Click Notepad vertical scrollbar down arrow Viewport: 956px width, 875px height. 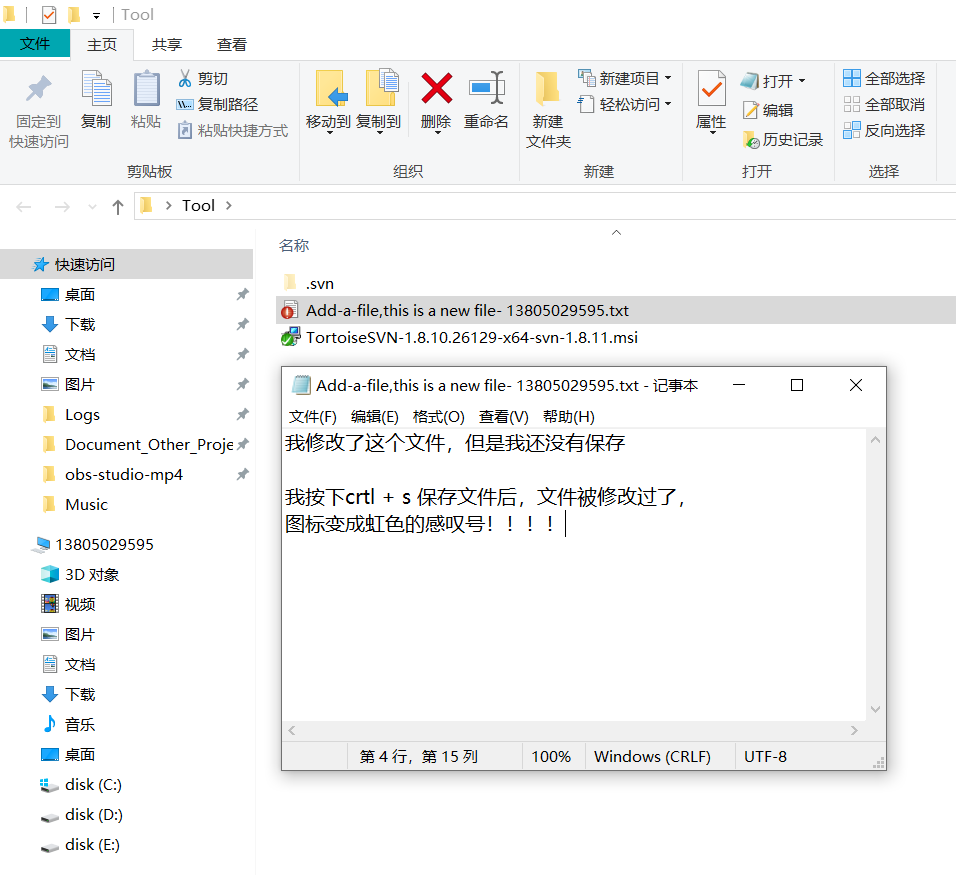click(x=876, y=709)
